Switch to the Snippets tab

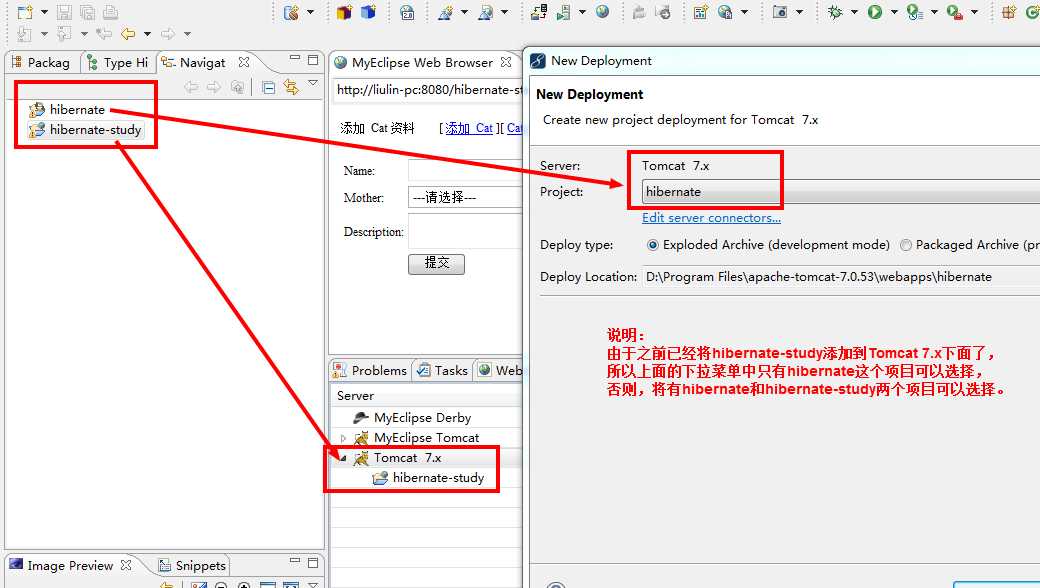[192, 565]
